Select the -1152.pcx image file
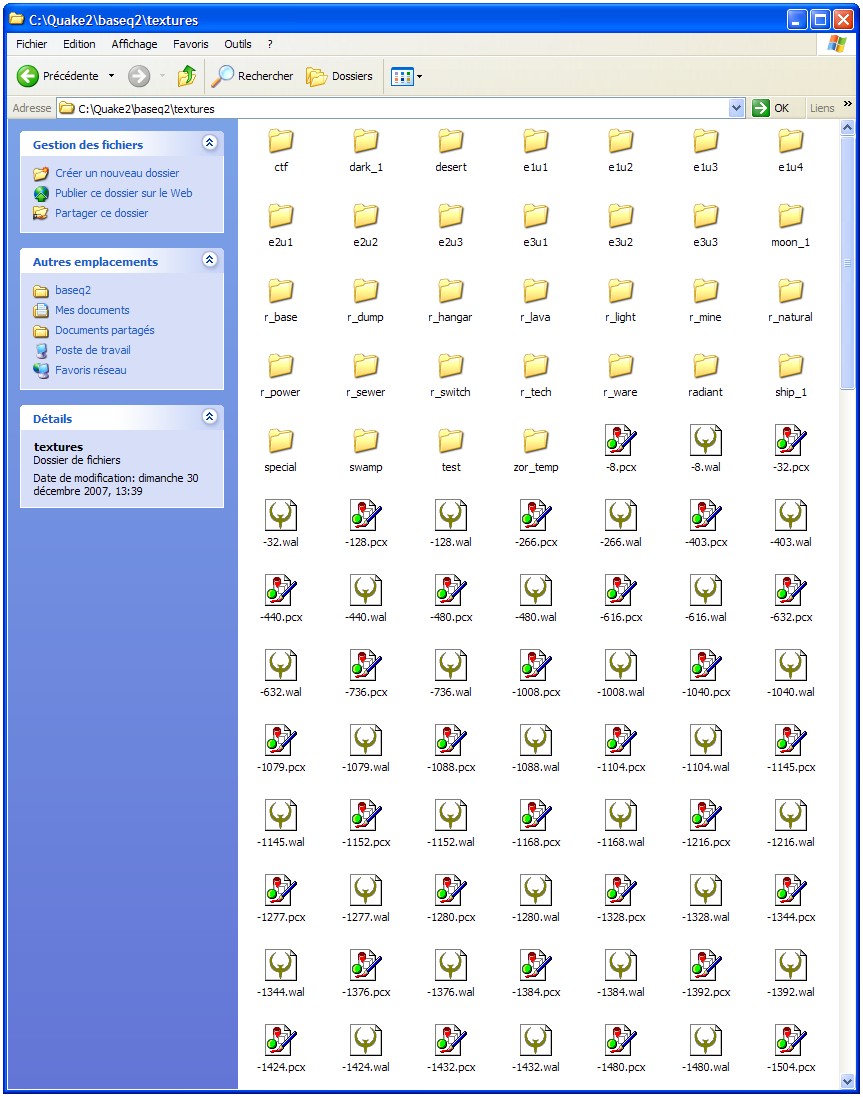The width and height of the screenshot is (863, 1097). pyautogui.click(x=366, y=815)
